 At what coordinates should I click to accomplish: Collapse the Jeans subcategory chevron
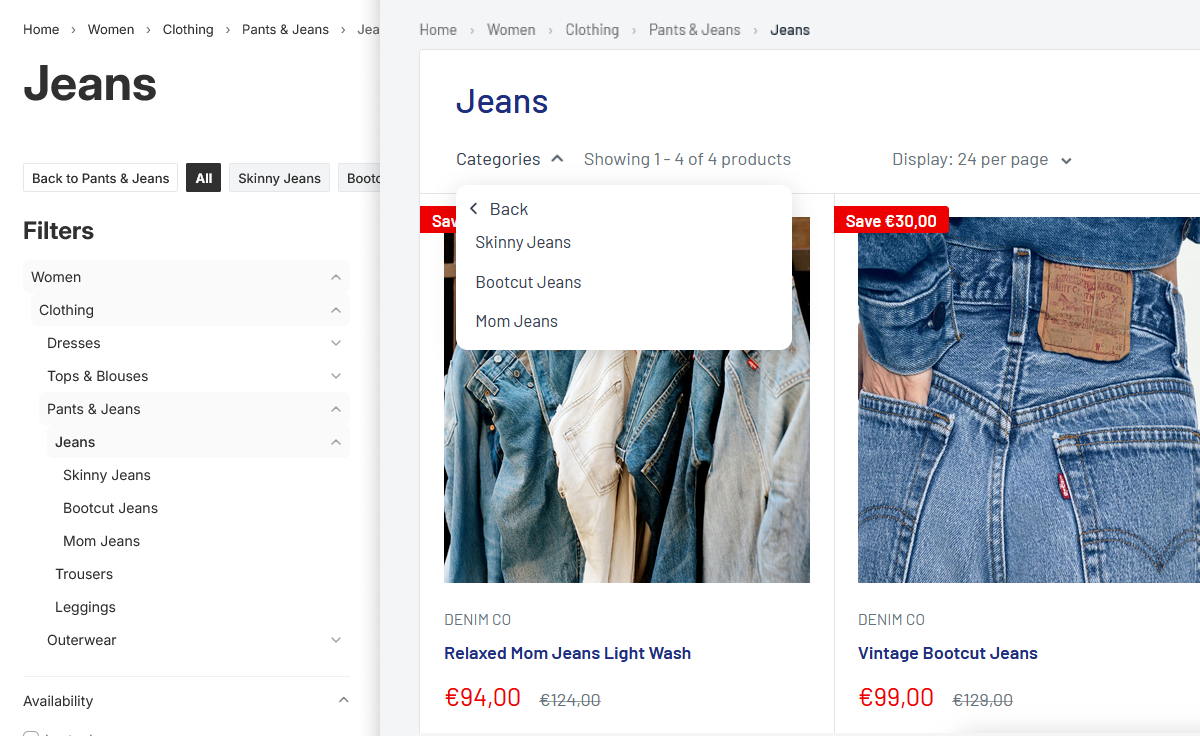point(336,442)
